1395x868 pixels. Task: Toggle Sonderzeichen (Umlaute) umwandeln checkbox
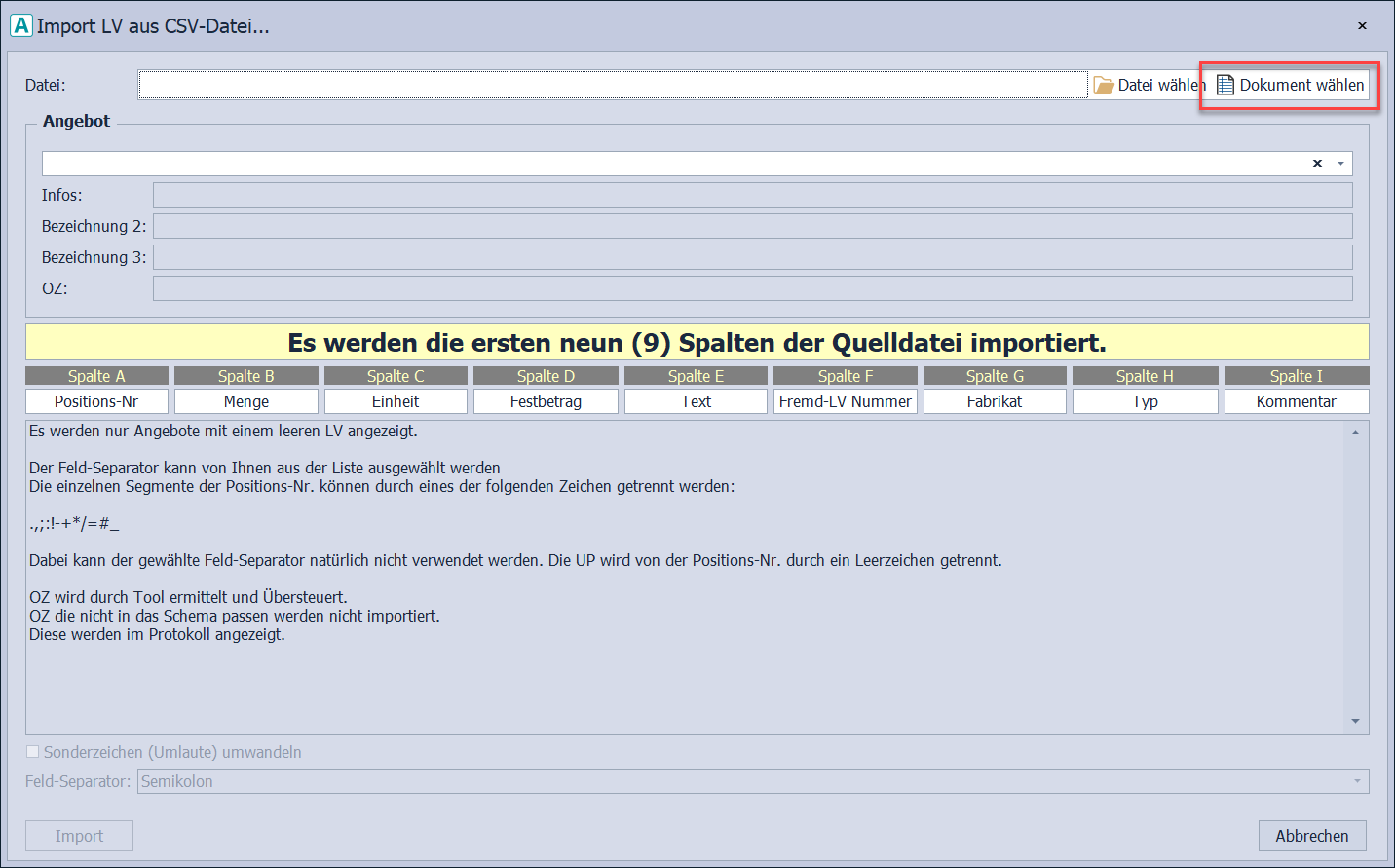coord(33,752)
